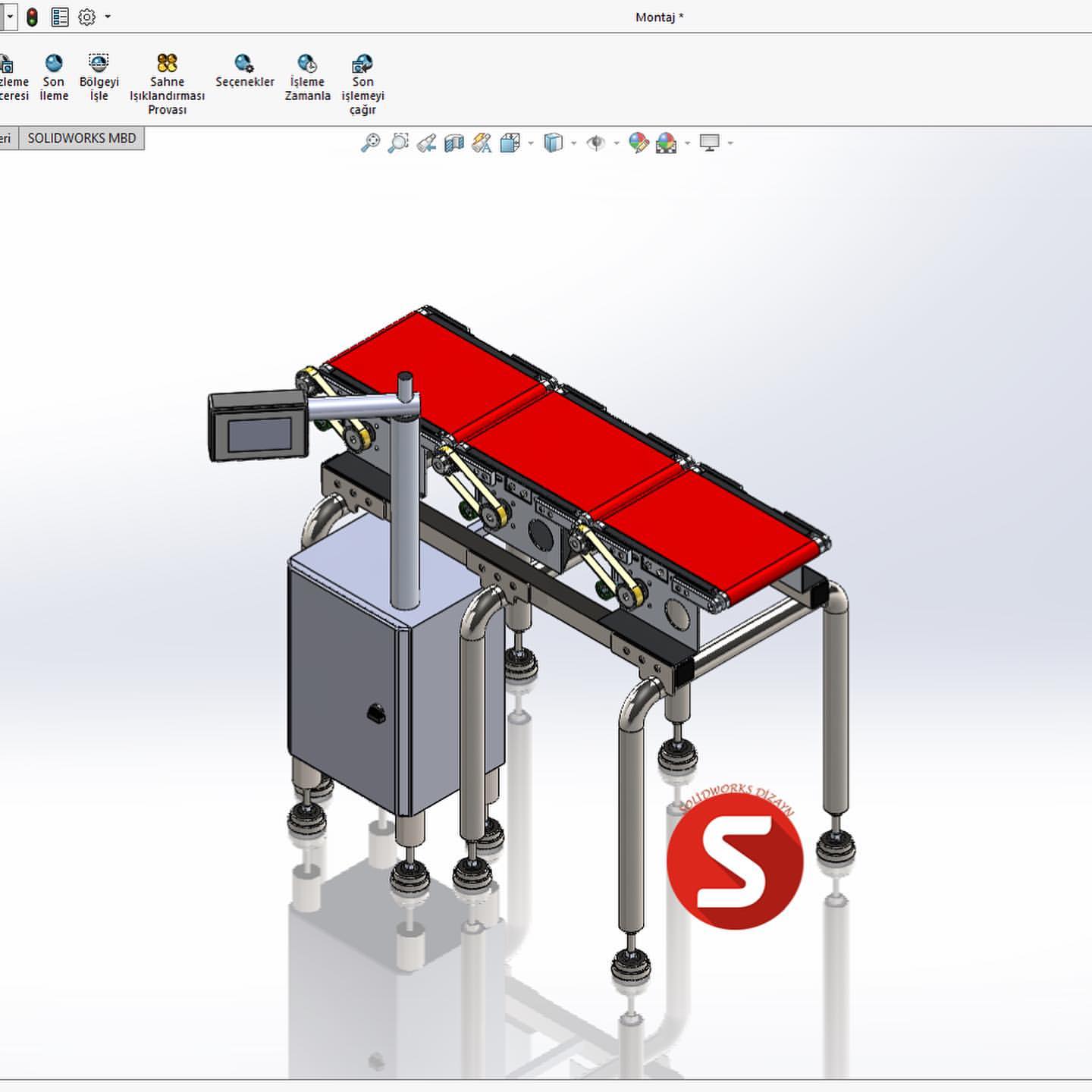Image resolution: width=1092 pixels, height=1092 pixels.
Task: Activate the Zoom to Area tool
Action: [397, 143]
